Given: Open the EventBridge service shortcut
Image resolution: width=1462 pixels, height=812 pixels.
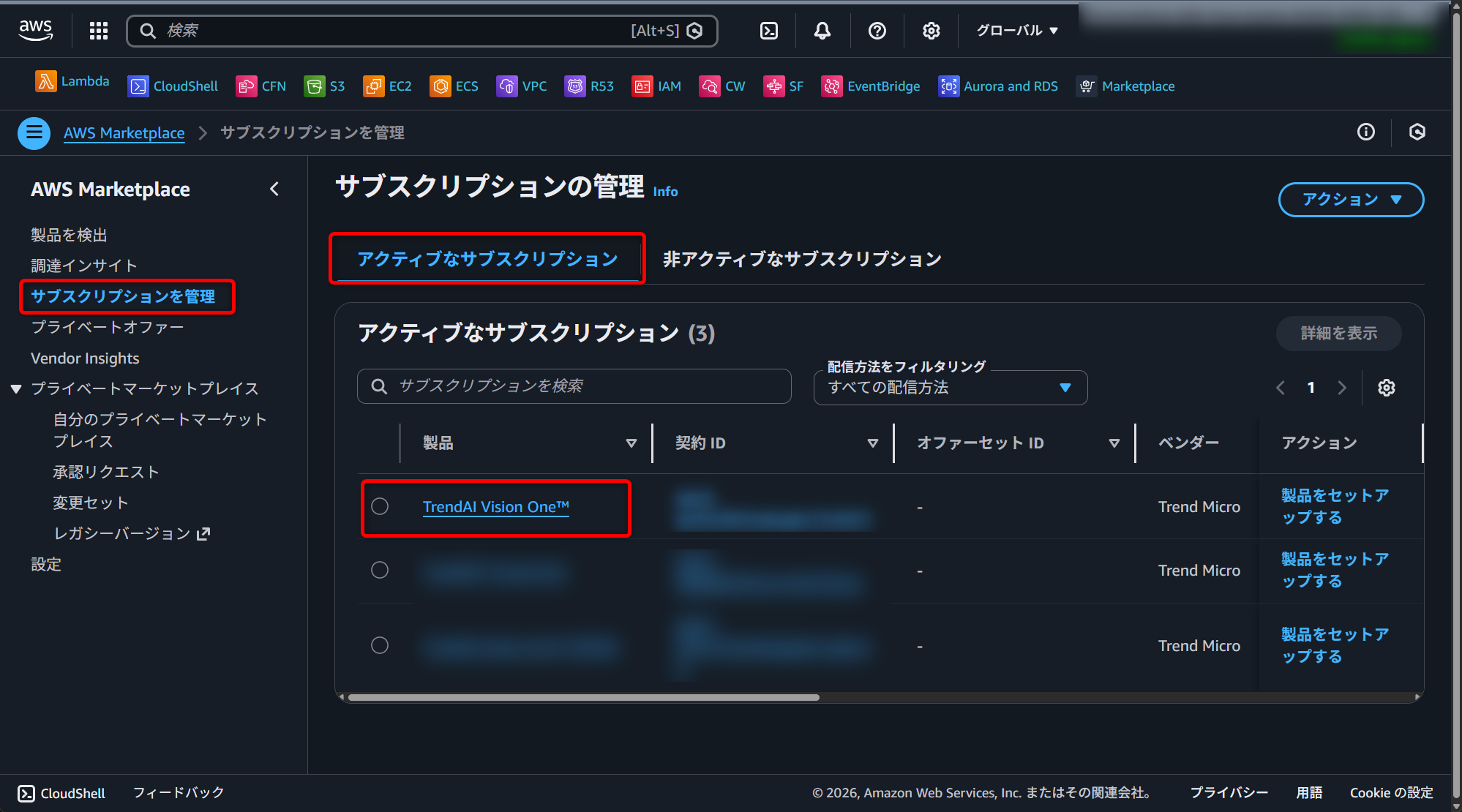Looking at the screenshot, I should (x=870, y=86).
